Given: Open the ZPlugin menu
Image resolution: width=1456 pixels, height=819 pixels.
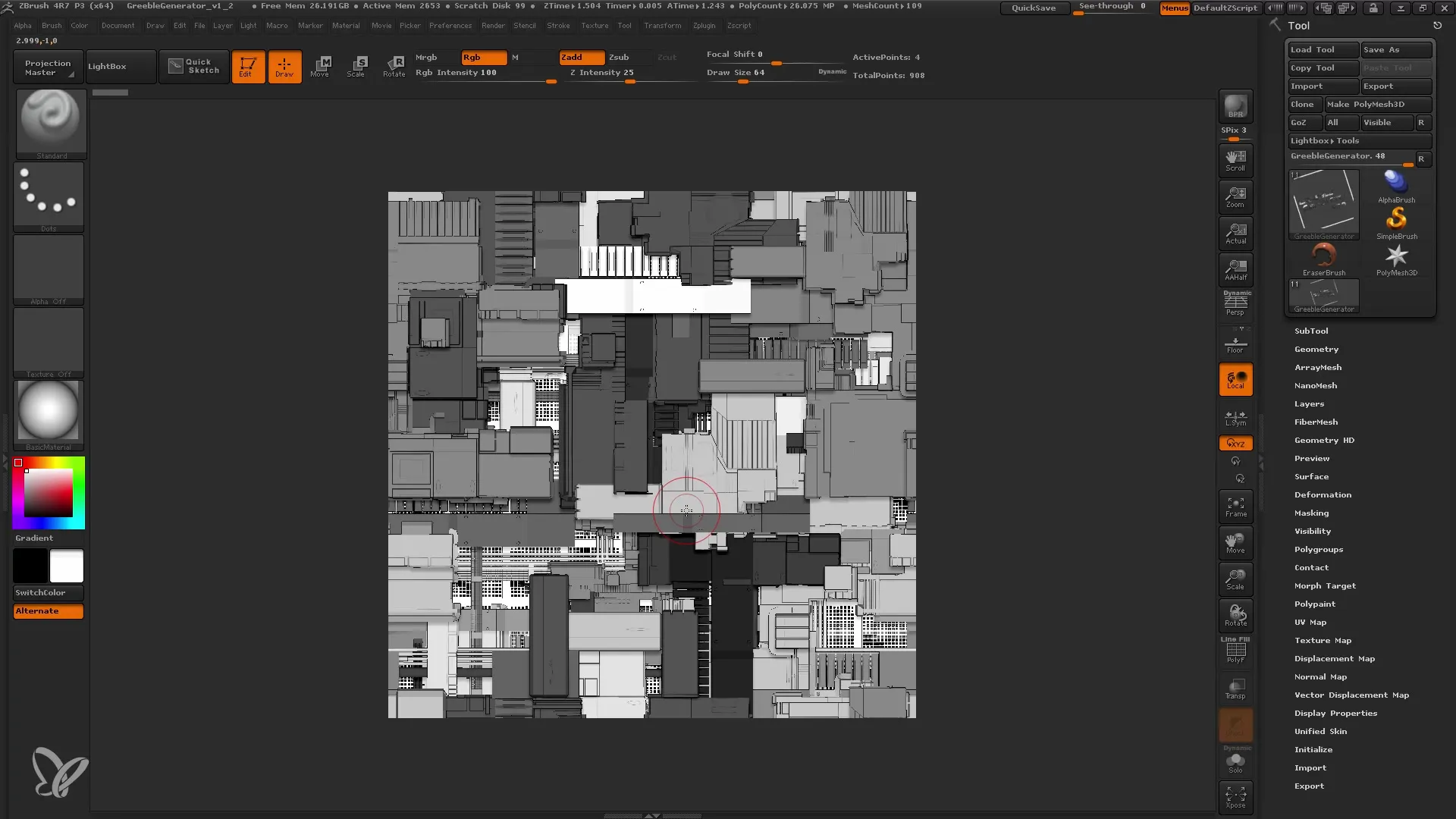Looking at the screenshot, I should tap(702, 25).
